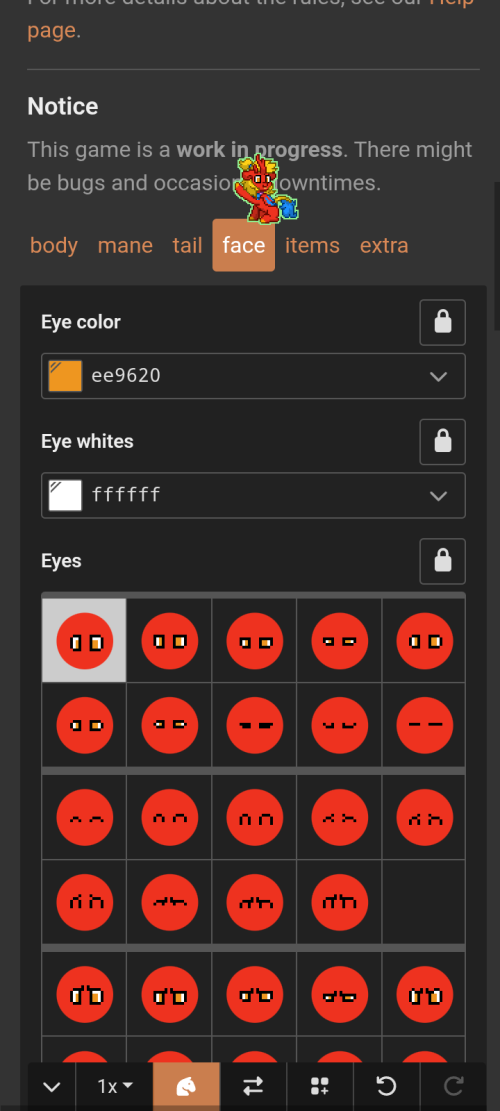
Task: Select fifth closed-eye style in third row
Action: 424,817
